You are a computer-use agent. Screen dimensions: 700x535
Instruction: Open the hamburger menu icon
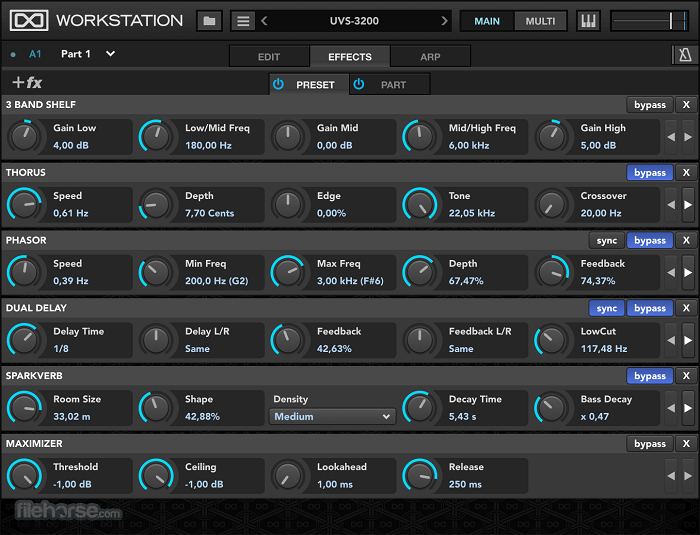point(243,21)
